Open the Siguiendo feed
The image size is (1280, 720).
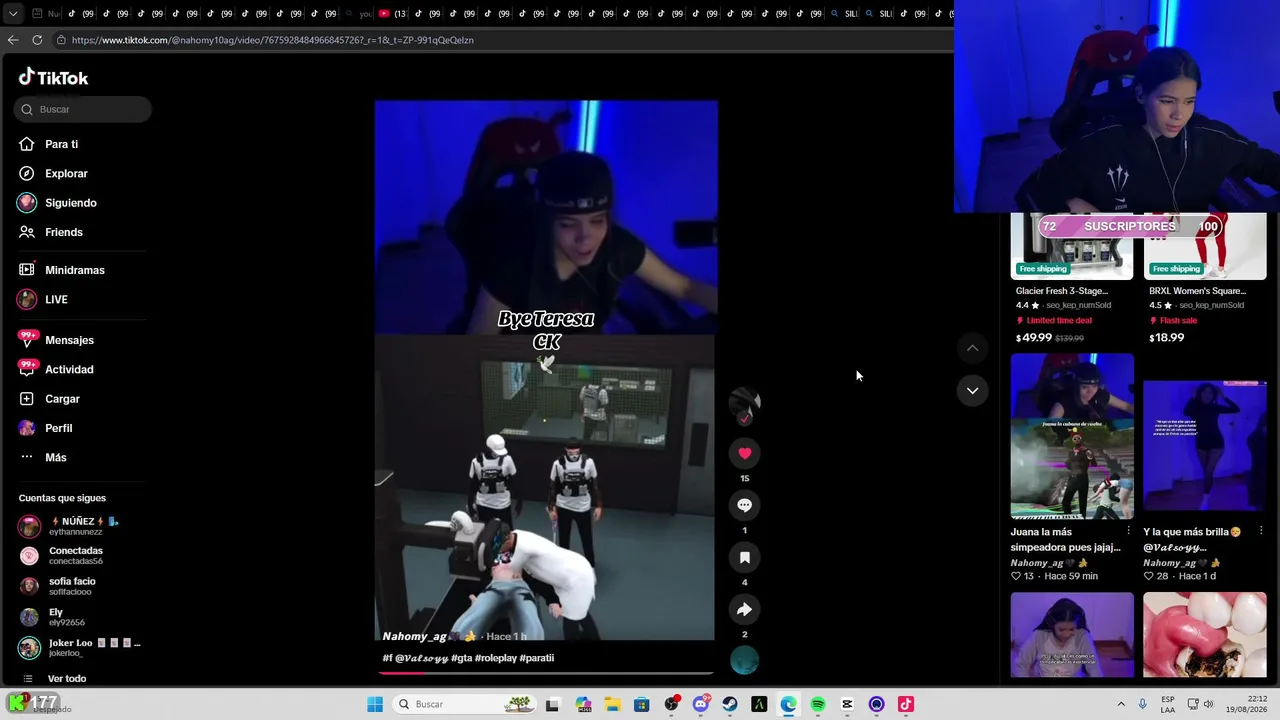point(57,203)
